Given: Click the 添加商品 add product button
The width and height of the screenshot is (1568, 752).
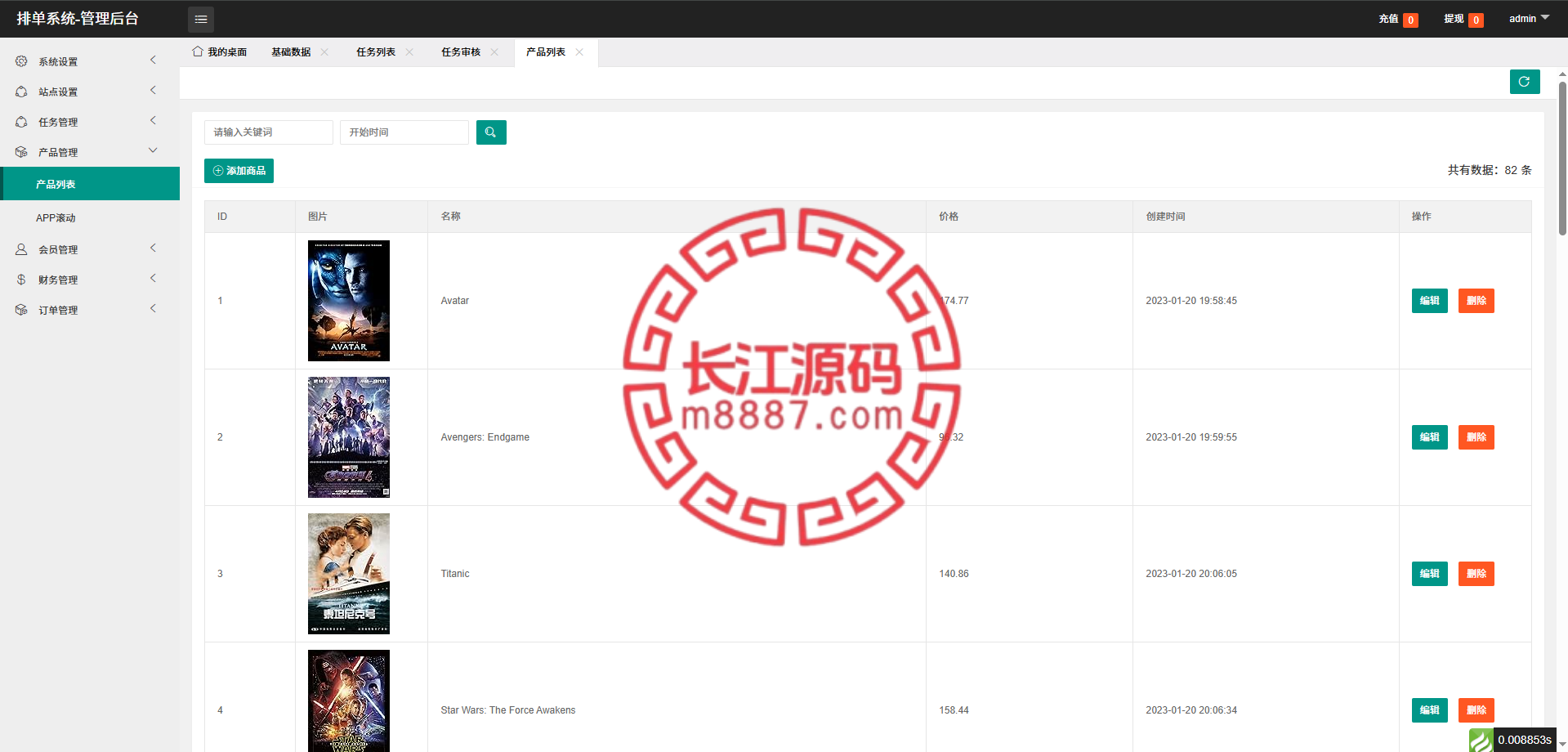Looking at the screenshot, I should [239, 171].
